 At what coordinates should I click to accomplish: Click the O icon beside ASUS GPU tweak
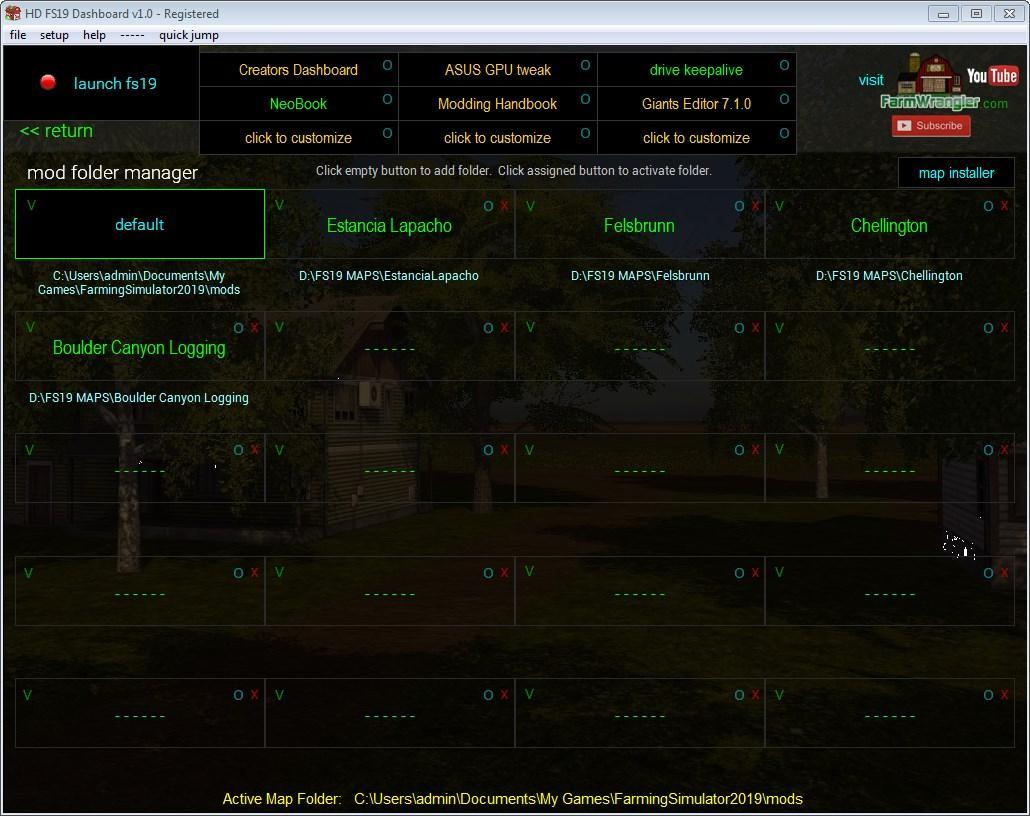pyautogui.click(x=585, y=66)
